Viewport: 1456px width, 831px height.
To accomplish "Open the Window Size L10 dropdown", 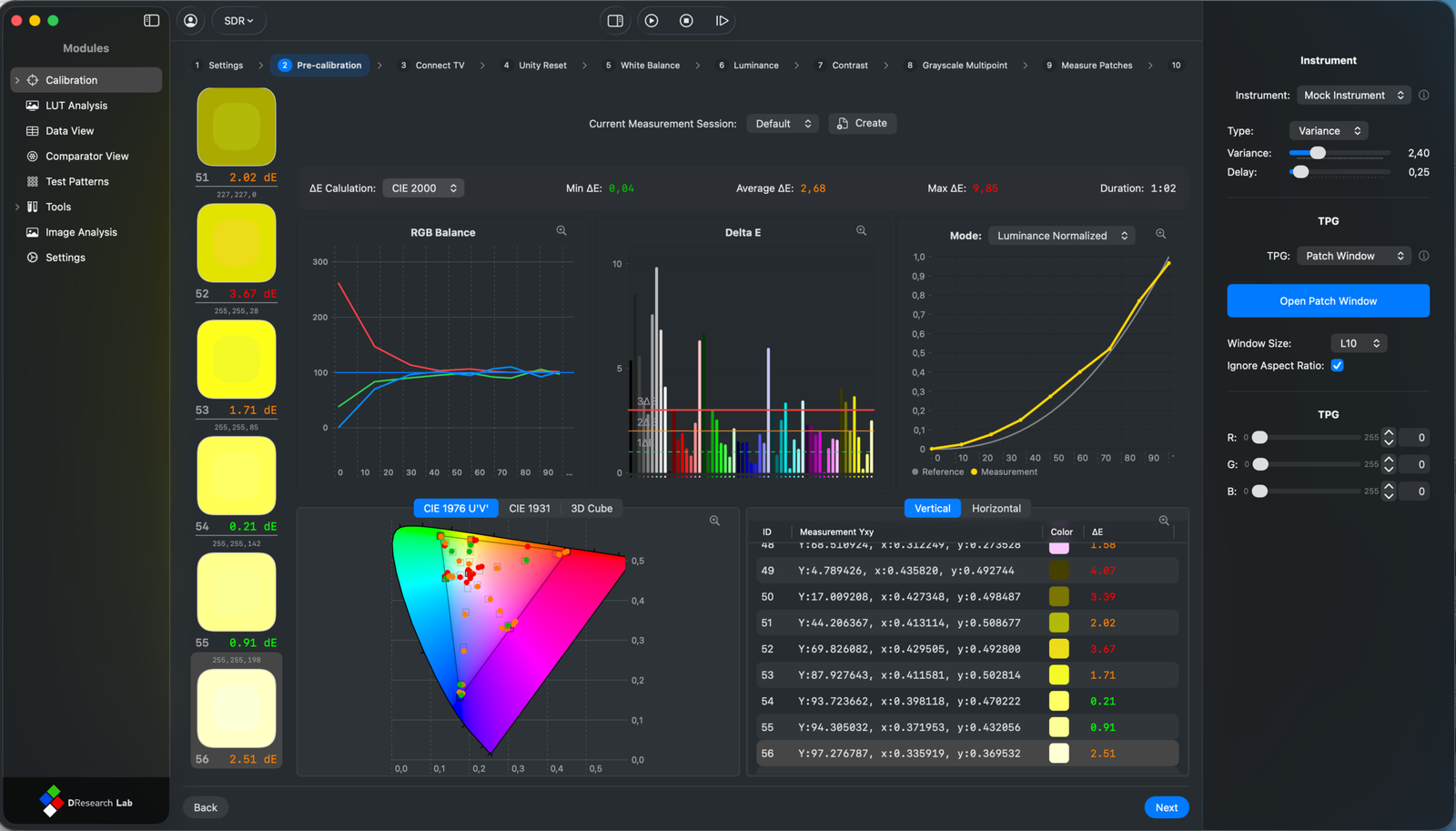I will click(x=1359, y=343).
